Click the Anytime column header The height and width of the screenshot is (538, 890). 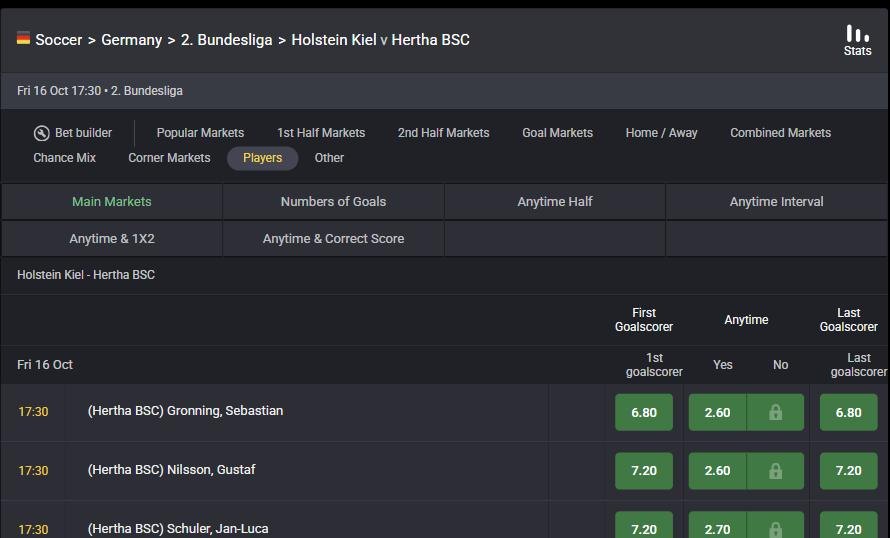746,320
